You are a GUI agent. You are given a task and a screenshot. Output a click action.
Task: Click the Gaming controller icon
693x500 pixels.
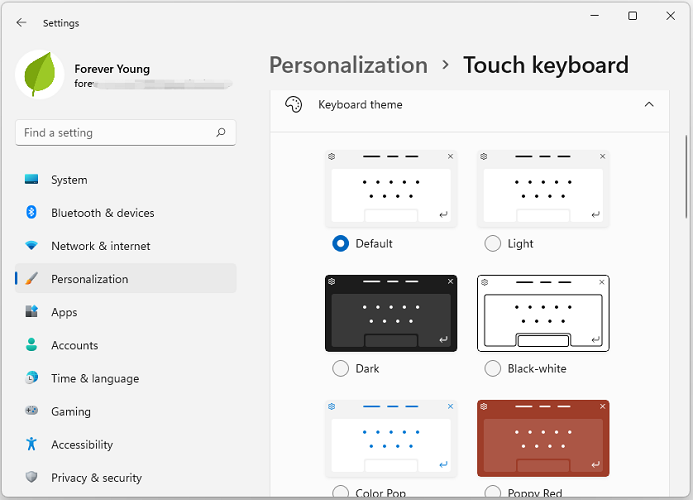pos(31,411)
